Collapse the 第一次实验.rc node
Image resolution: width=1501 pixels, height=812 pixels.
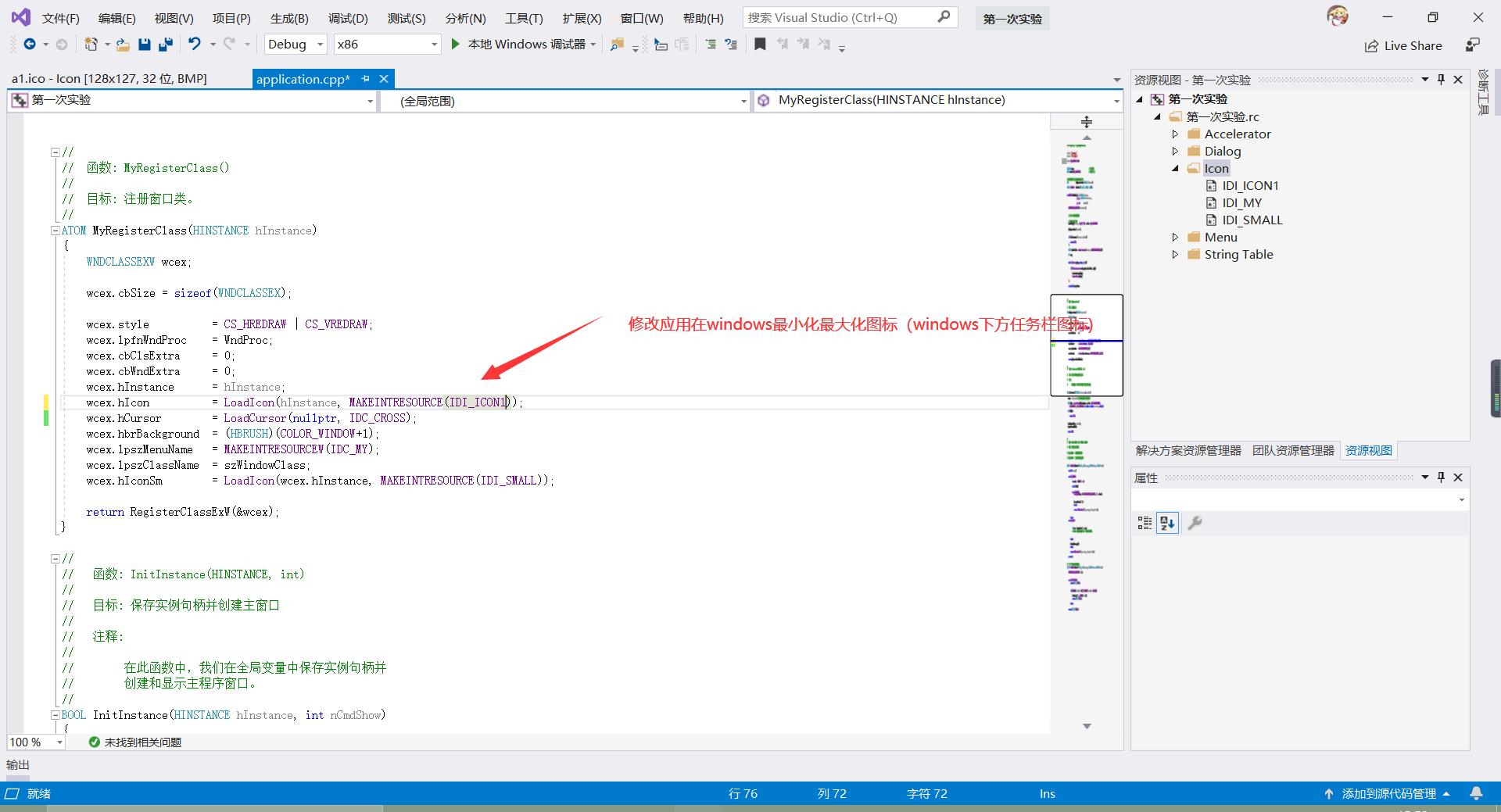1158,116
